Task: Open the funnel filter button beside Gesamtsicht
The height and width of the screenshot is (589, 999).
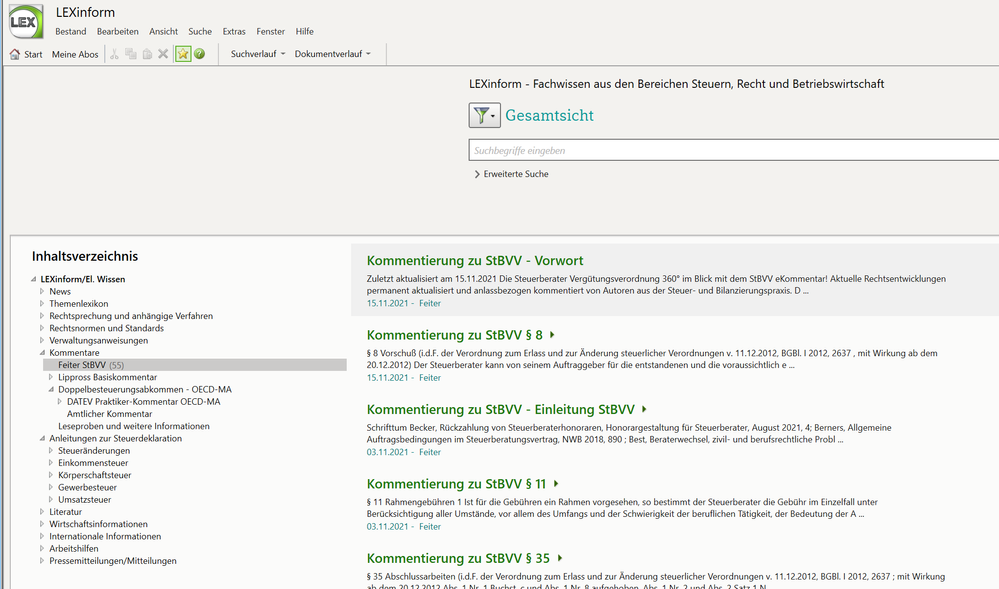Action: (x=484, y=115)
